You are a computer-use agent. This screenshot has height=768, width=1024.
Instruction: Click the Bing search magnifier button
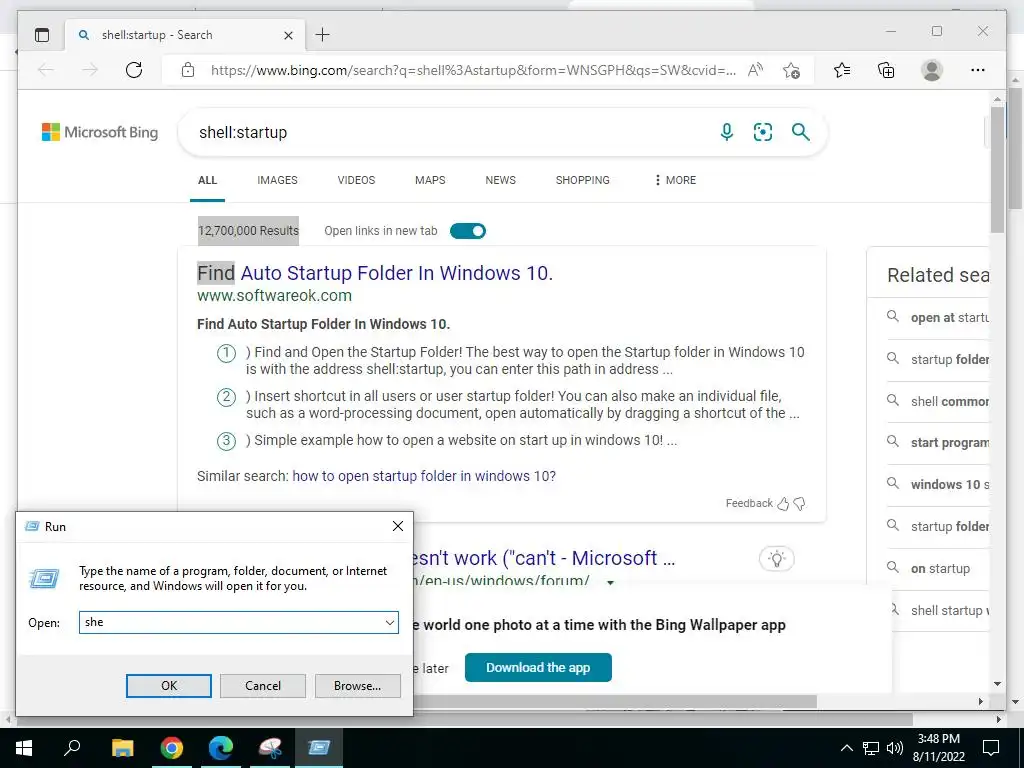[x=801, y=132]
